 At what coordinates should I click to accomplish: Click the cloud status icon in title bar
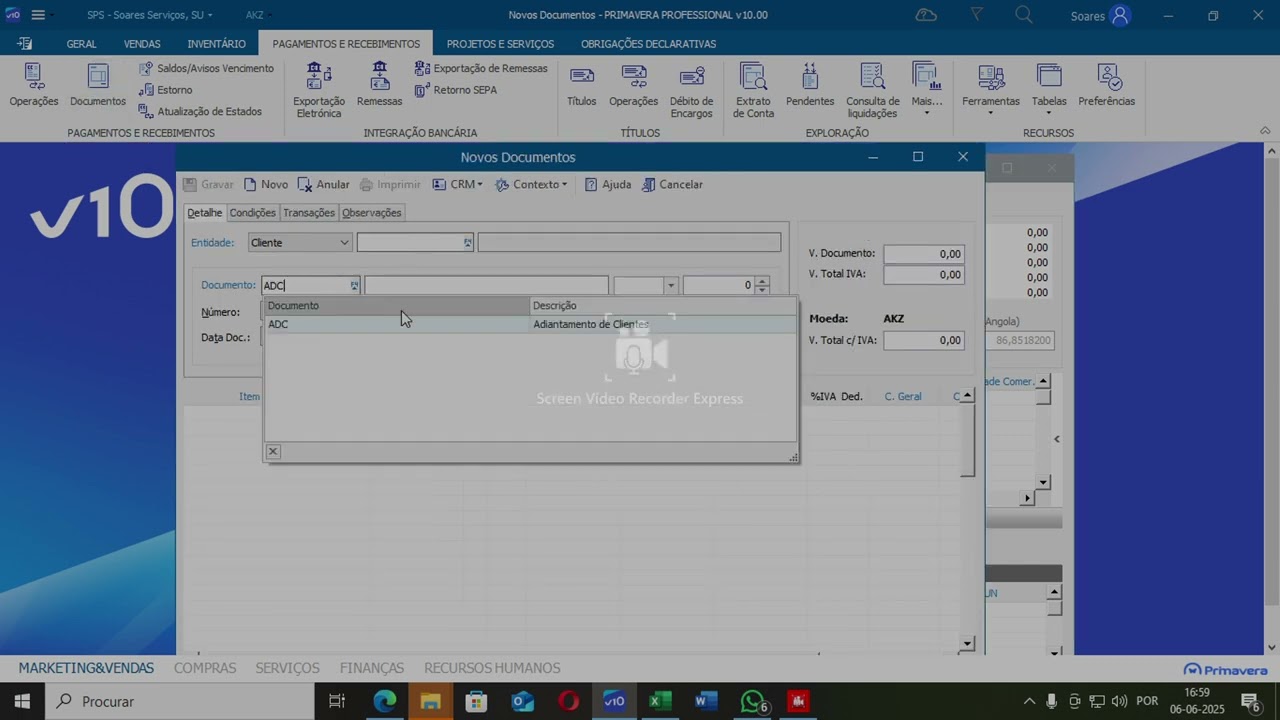click(x=926, y=15)
